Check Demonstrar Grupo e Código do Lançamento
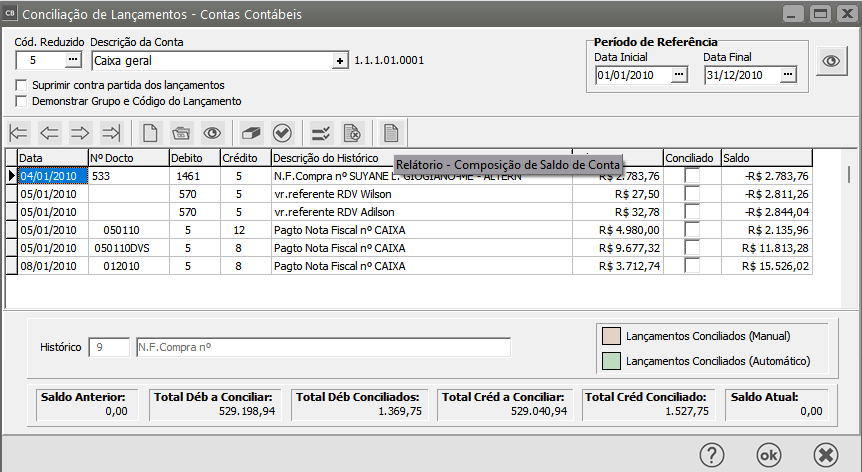Viewport: 862px width, 472px height. pyautogui.click(x=22, y=101)
